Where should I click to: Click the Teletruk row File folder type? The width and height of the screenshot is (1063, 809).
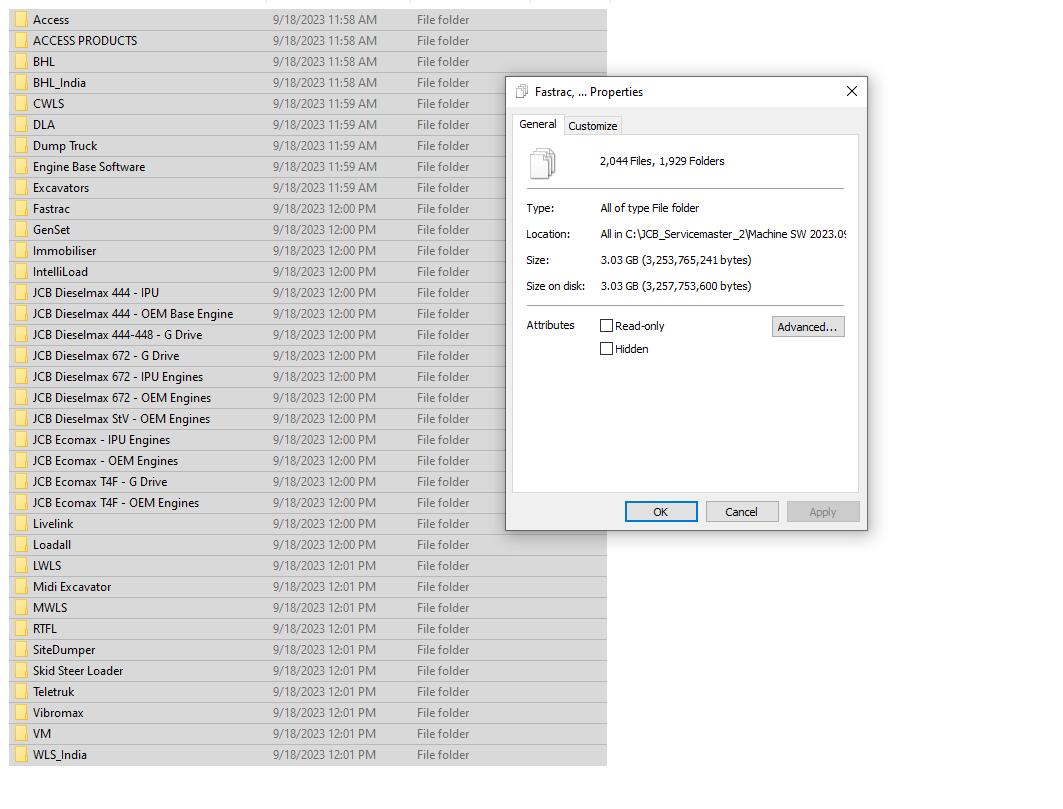(x=443, y=692)
